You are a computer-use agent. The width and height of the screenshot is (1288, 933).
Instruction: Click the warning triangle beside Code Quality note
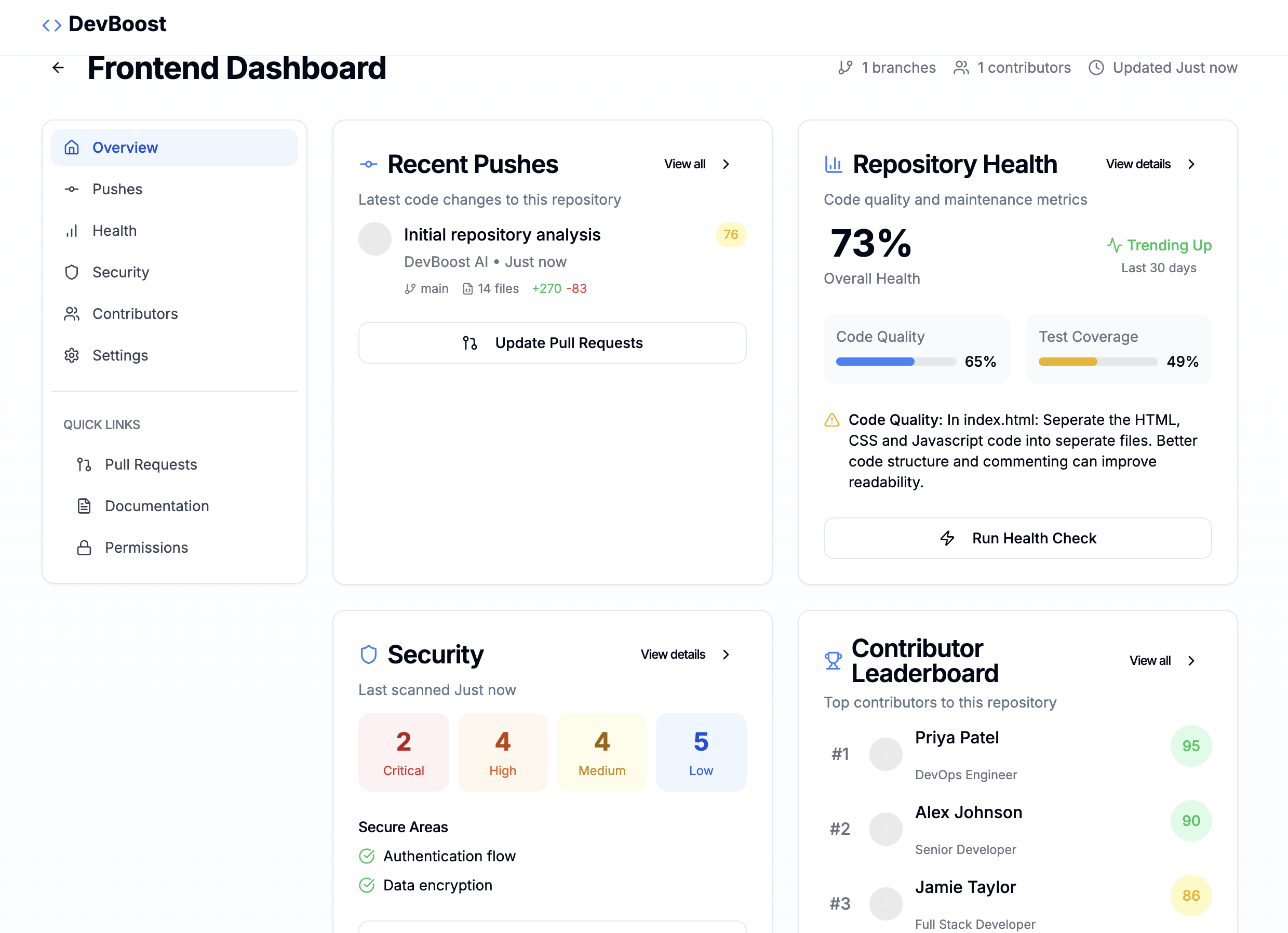point(831,420)
